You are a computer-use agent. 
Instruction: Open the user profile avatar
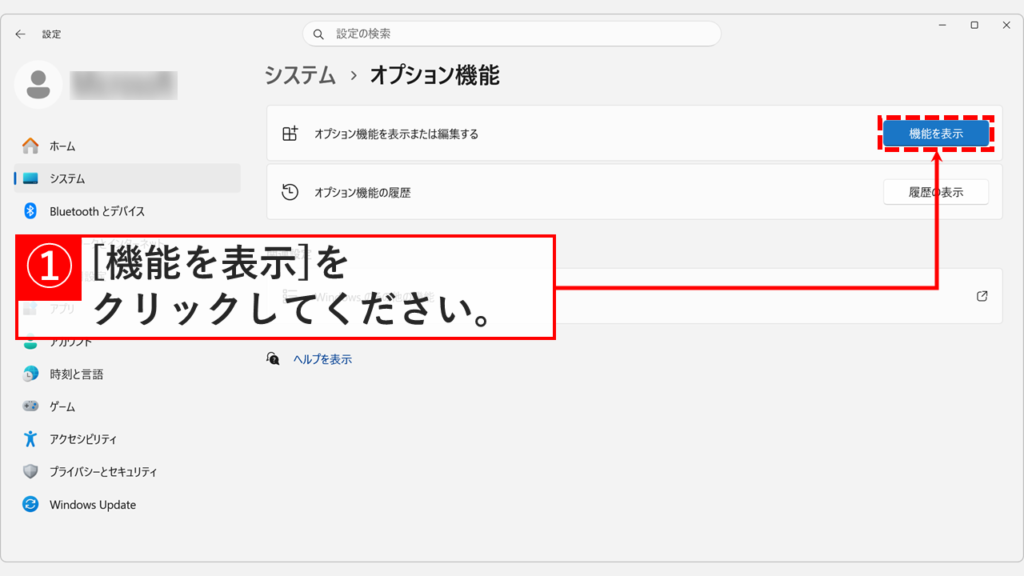pyautogui.click(x=38, y=84)
